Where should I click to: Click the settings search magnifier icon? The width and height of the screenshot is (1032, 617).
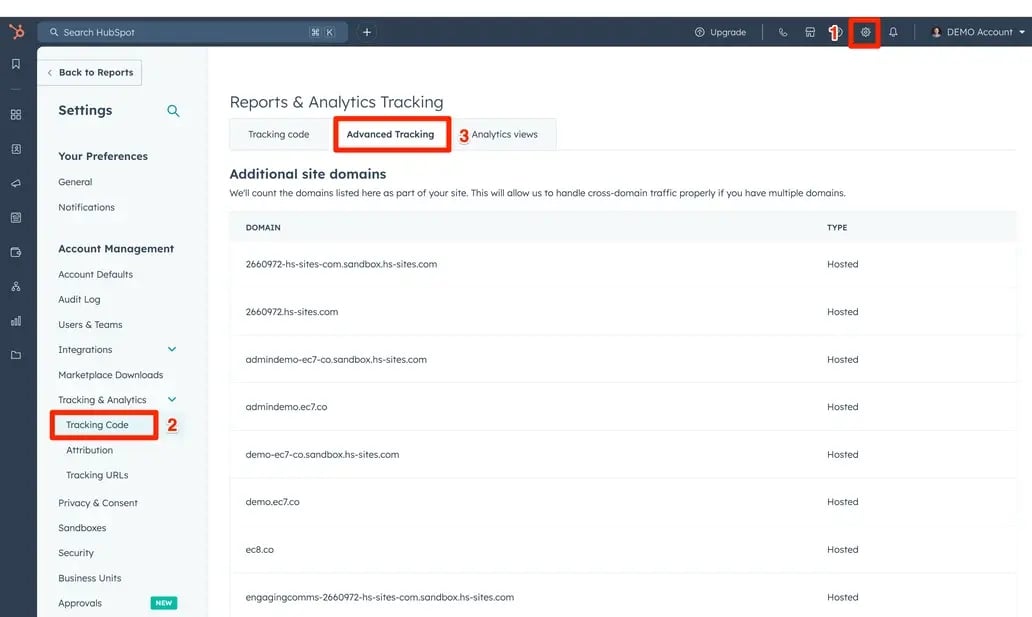173,111
